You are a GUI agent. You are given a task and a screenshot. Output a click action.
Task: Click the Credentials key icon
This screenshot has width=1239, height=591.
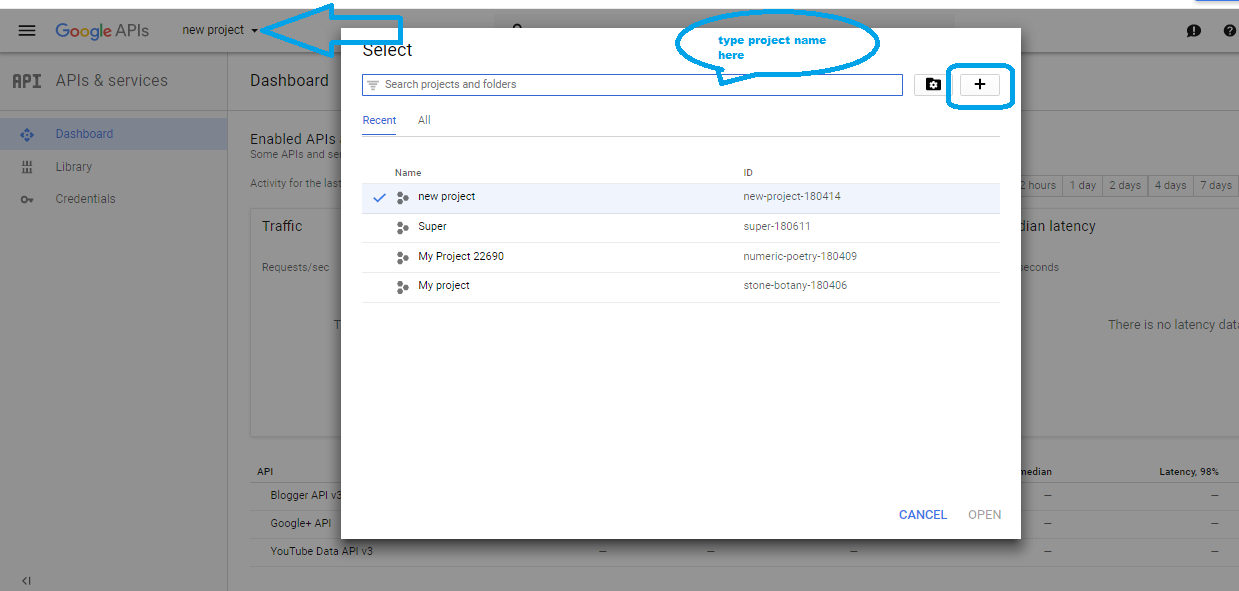[x=27, y=199]
